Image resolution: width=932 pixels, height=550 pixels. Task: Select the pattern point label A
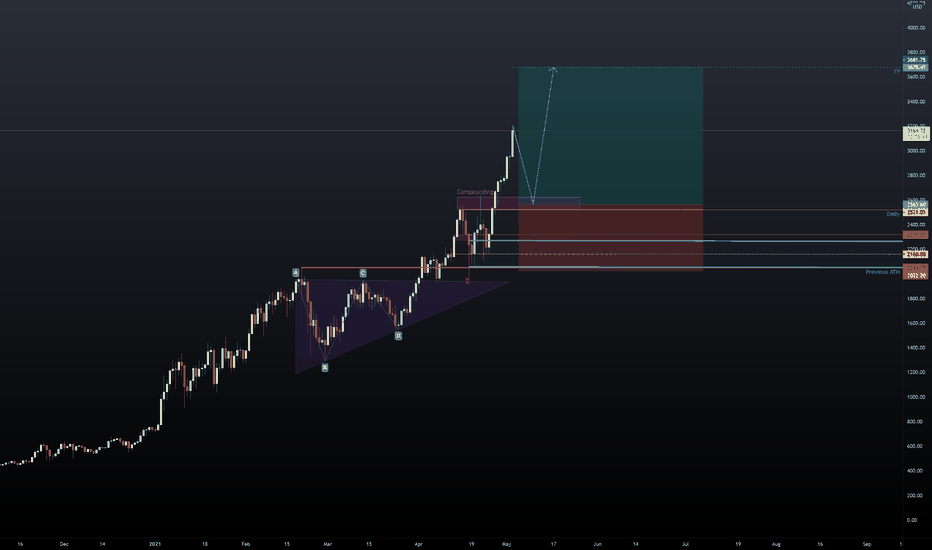coord(295,273)
